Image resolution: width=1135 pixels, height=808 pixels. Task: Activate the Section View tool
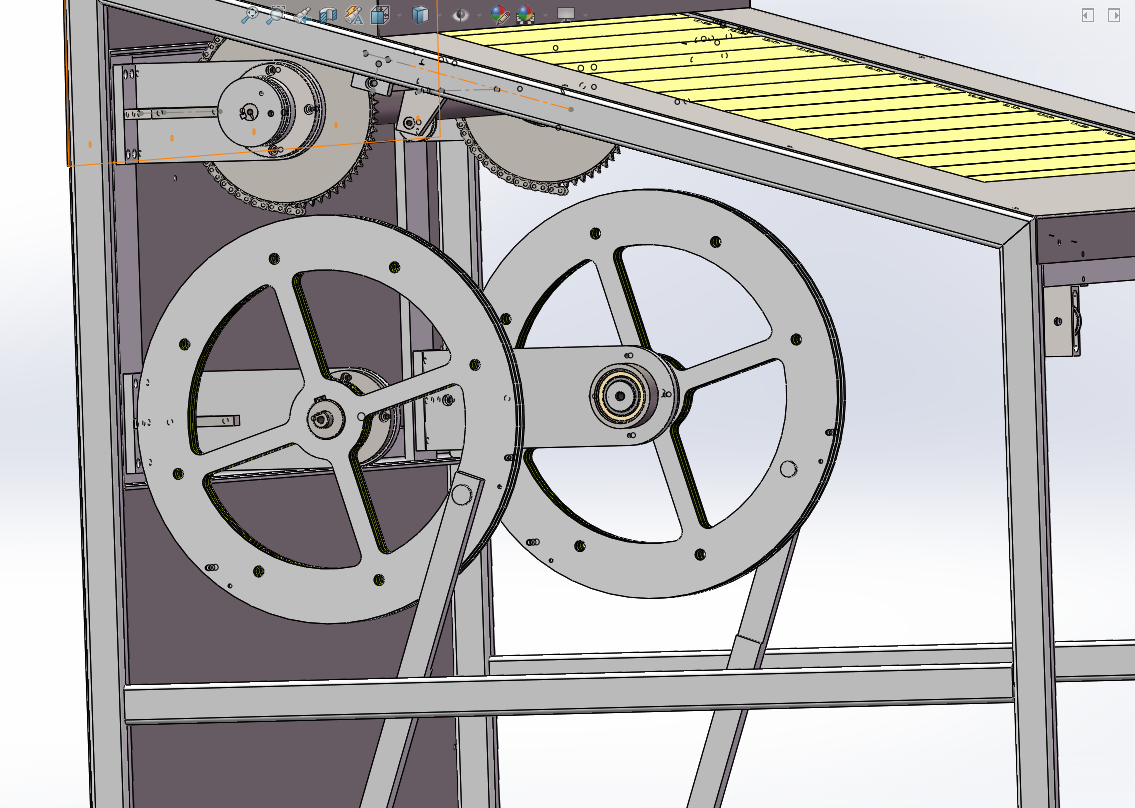[x=328, y=15]
